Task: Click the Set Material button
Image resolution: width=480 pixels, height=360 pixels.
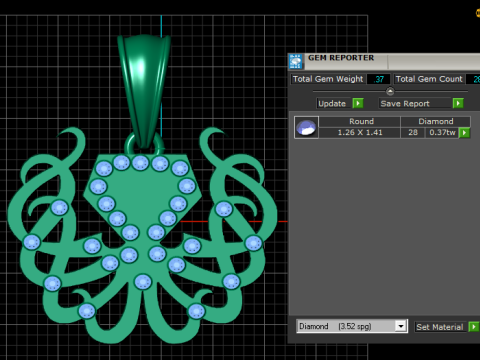Action: pyautogui.click(x=440, y=327)
